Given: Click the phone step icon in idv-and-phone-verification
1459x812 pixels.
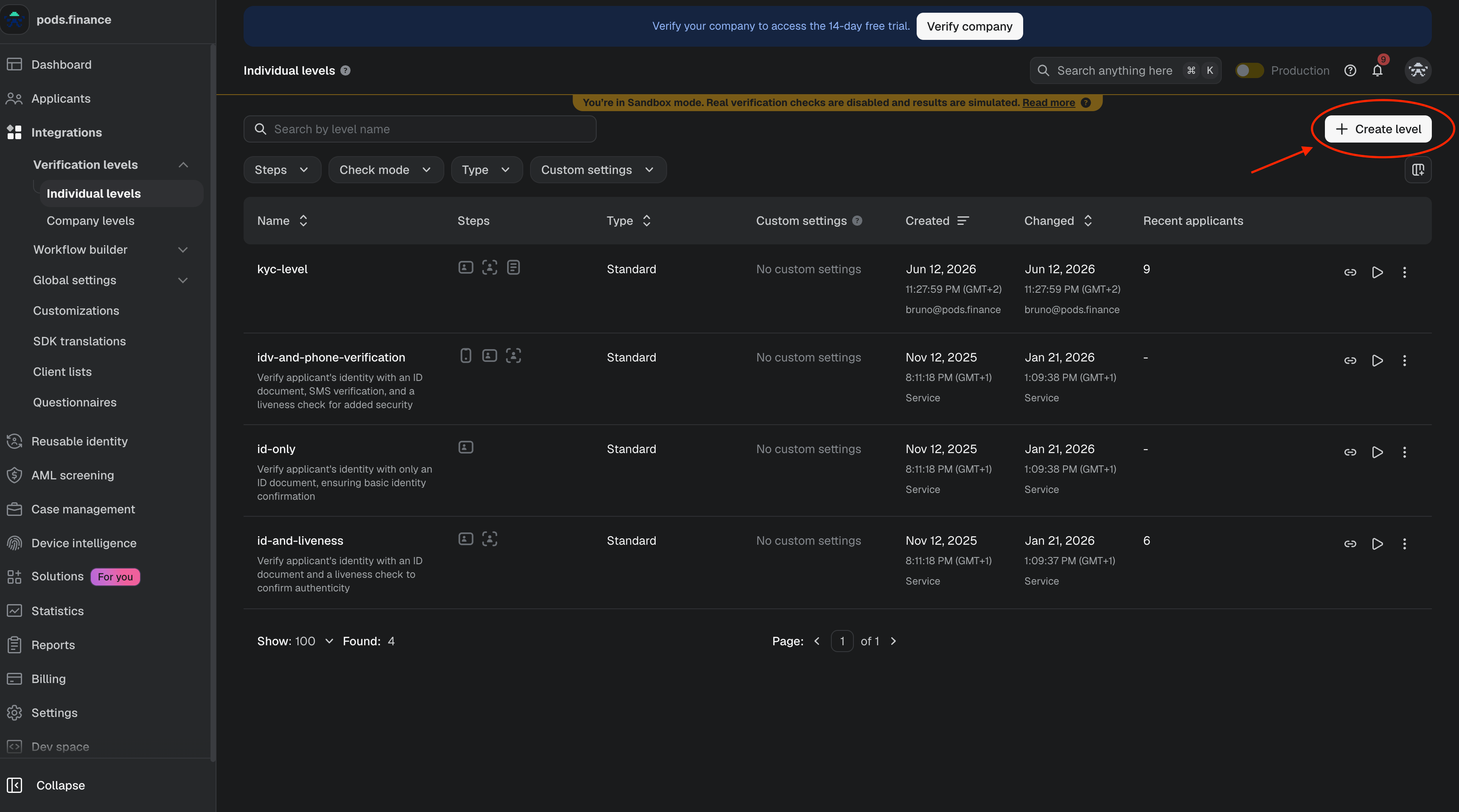Looking at the screenshot, I should [466, 356].
